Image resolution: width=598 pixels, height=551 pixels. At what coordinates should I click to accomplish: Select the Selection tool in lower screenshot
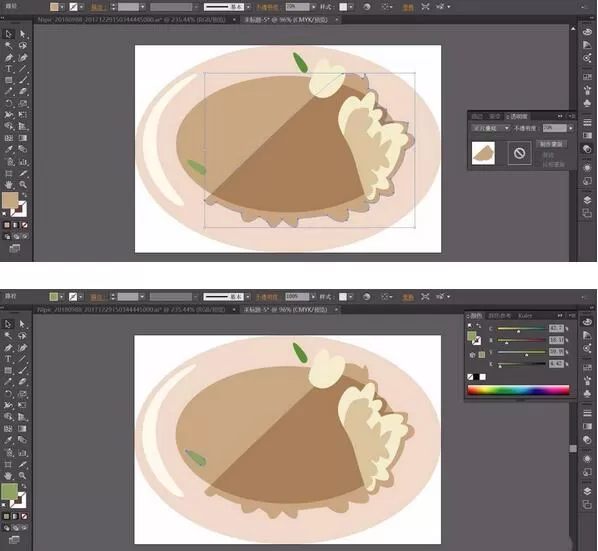point(8,324)
